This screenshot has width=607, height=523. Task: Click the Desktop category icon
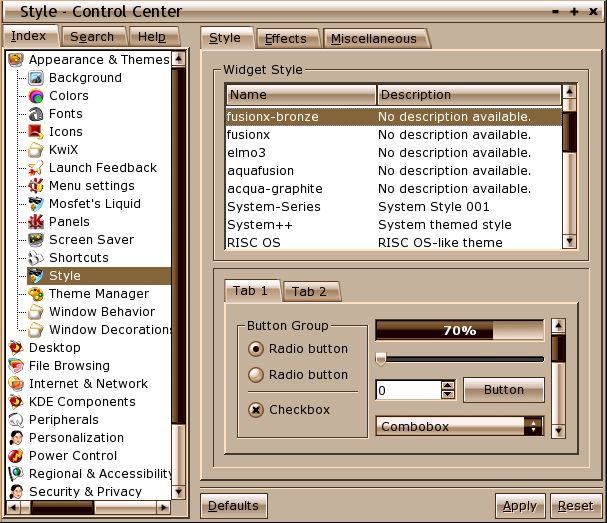(16, 348)
